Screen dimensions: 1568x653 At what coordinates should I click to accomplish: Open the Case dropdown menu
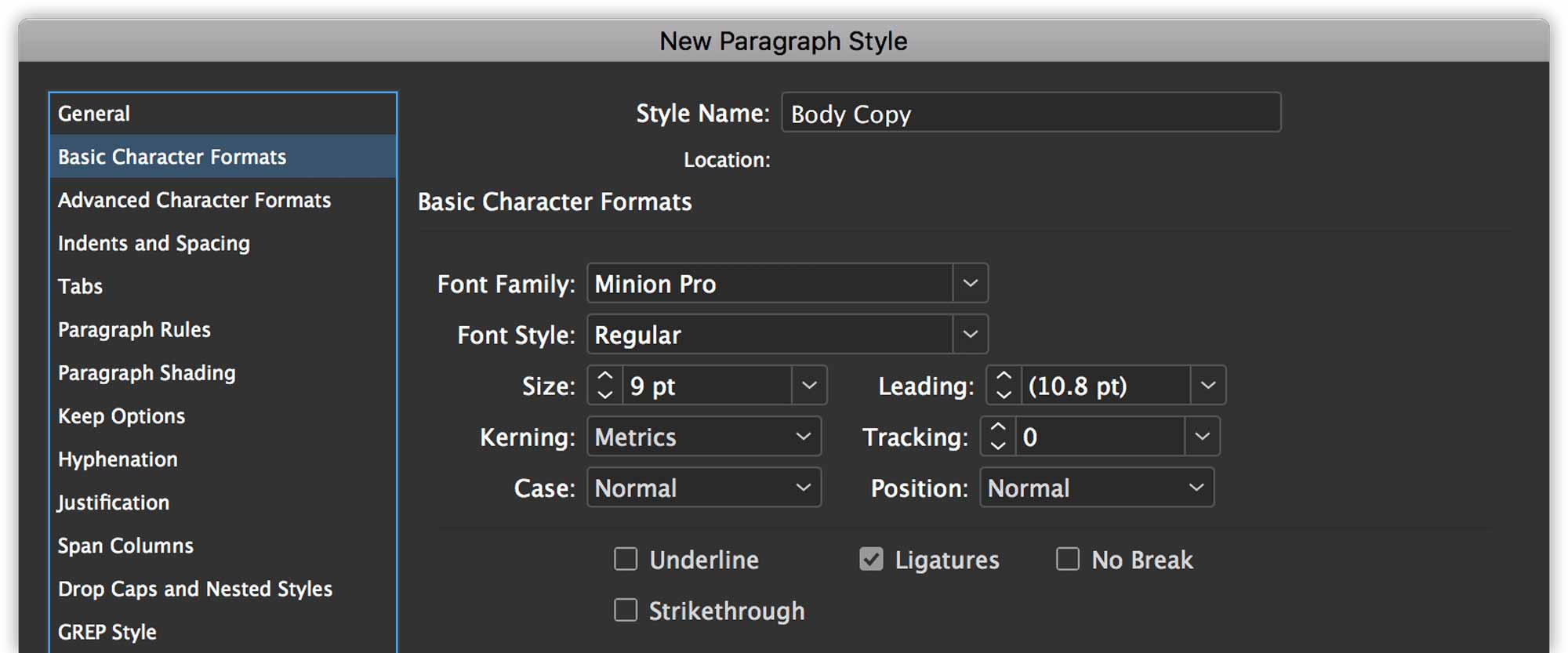(703, 488)
